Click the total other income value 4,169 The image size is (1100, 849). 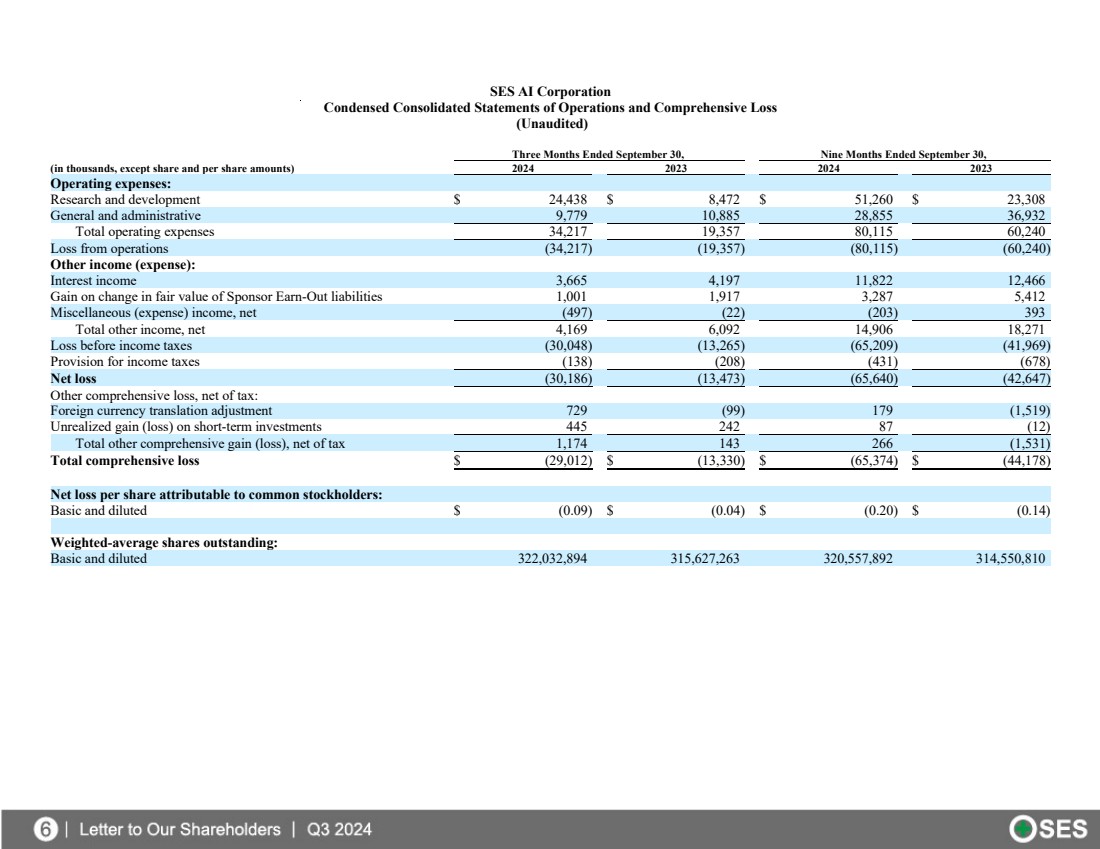tap(571, 329)
